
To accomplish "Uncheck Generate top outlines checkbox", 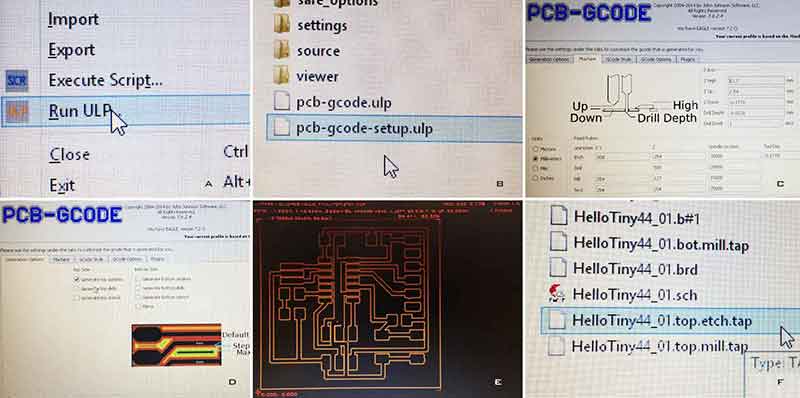I will (77, 279).
